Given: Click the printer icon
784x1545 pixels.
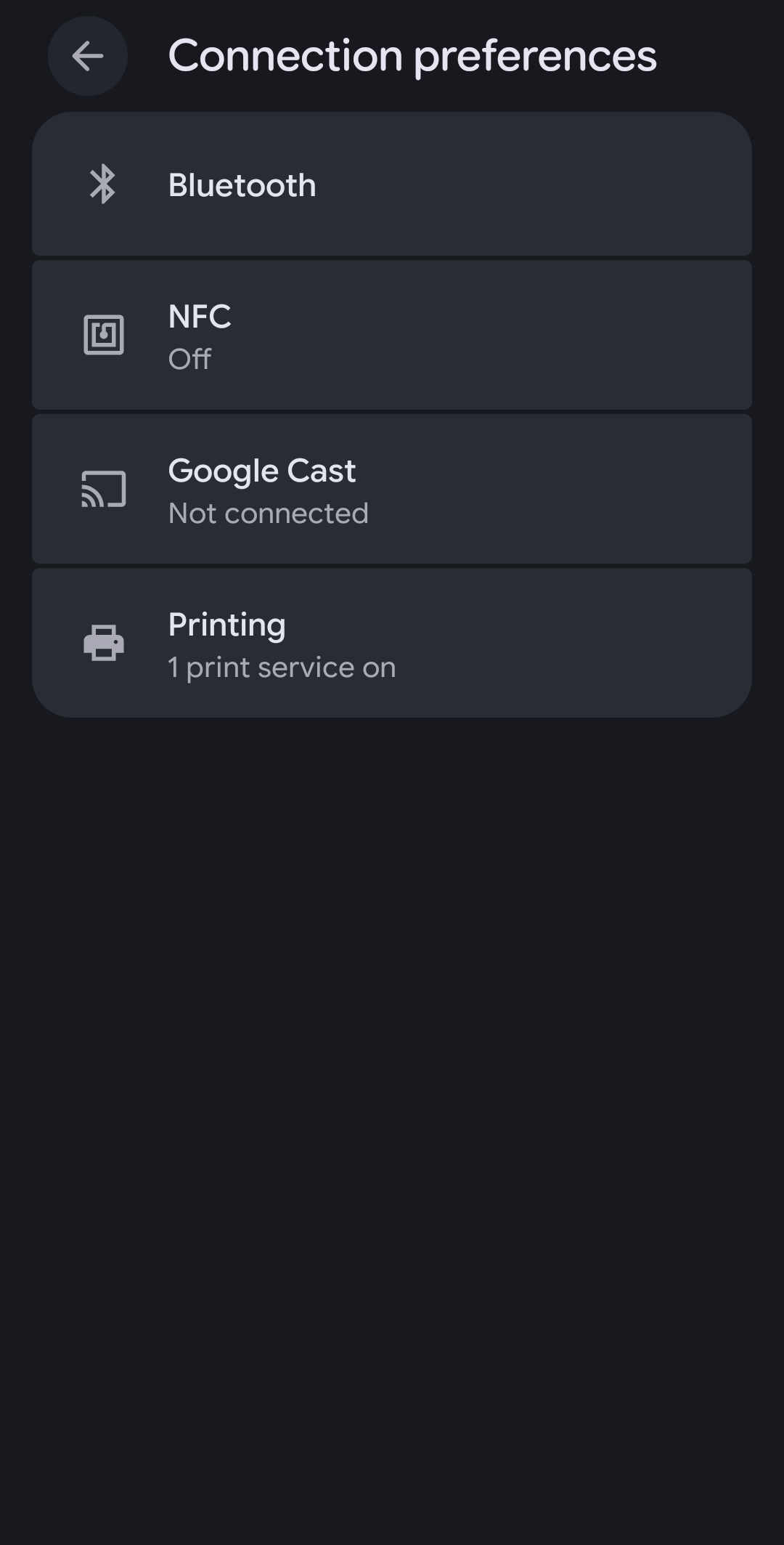Looking at the screenshot, I should (x=104, y=643).
